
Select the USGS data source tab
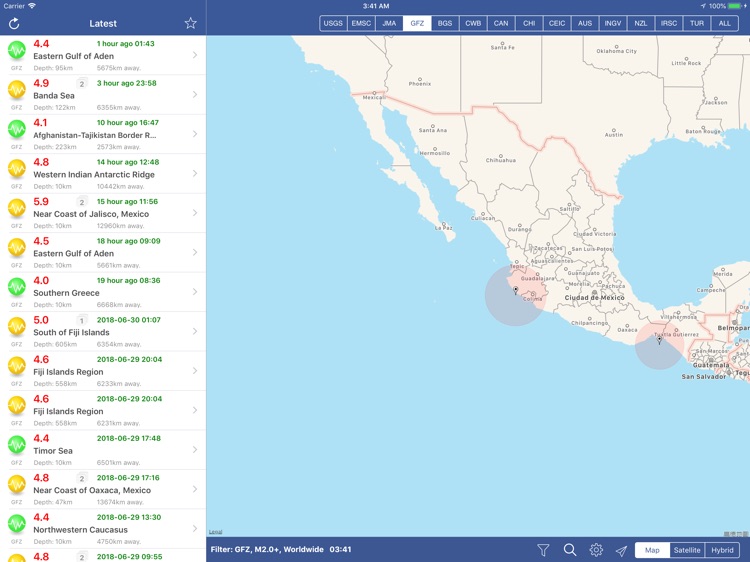333,23
